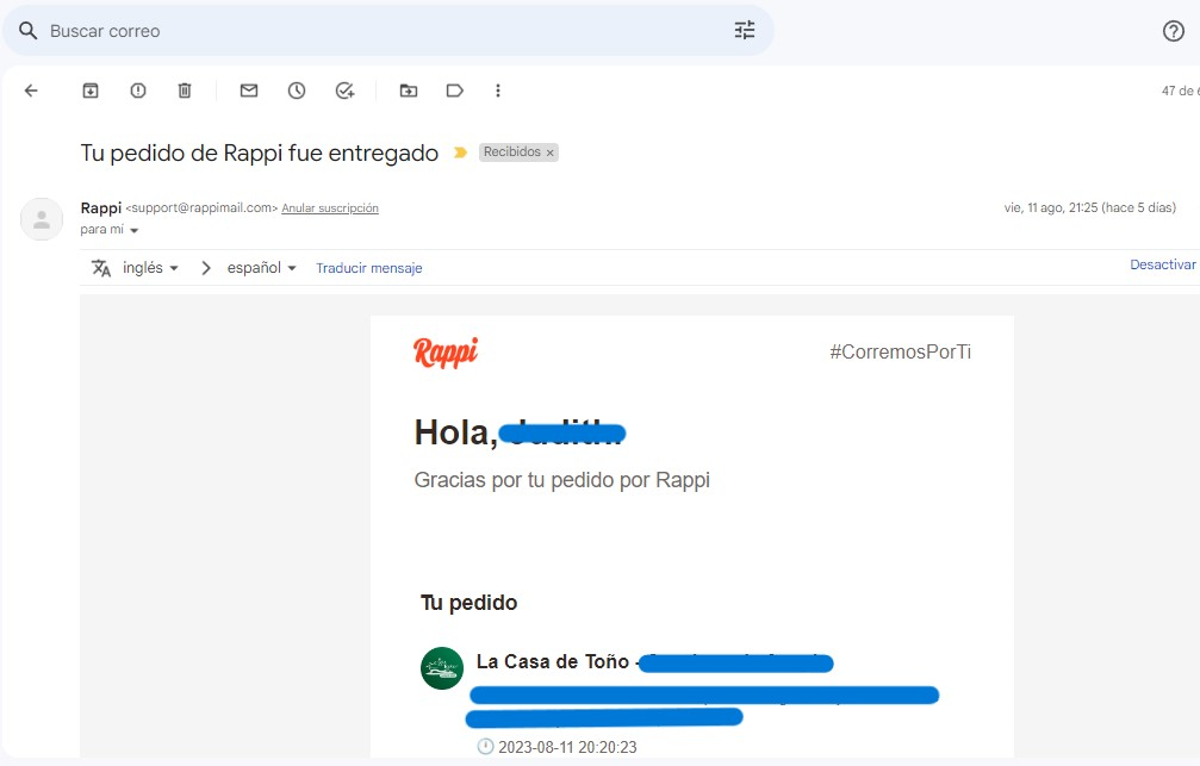The width and height of the screenshot is (1200, 766).
Task: Click the La Casa de Toño logo
Action: [442, 669]
